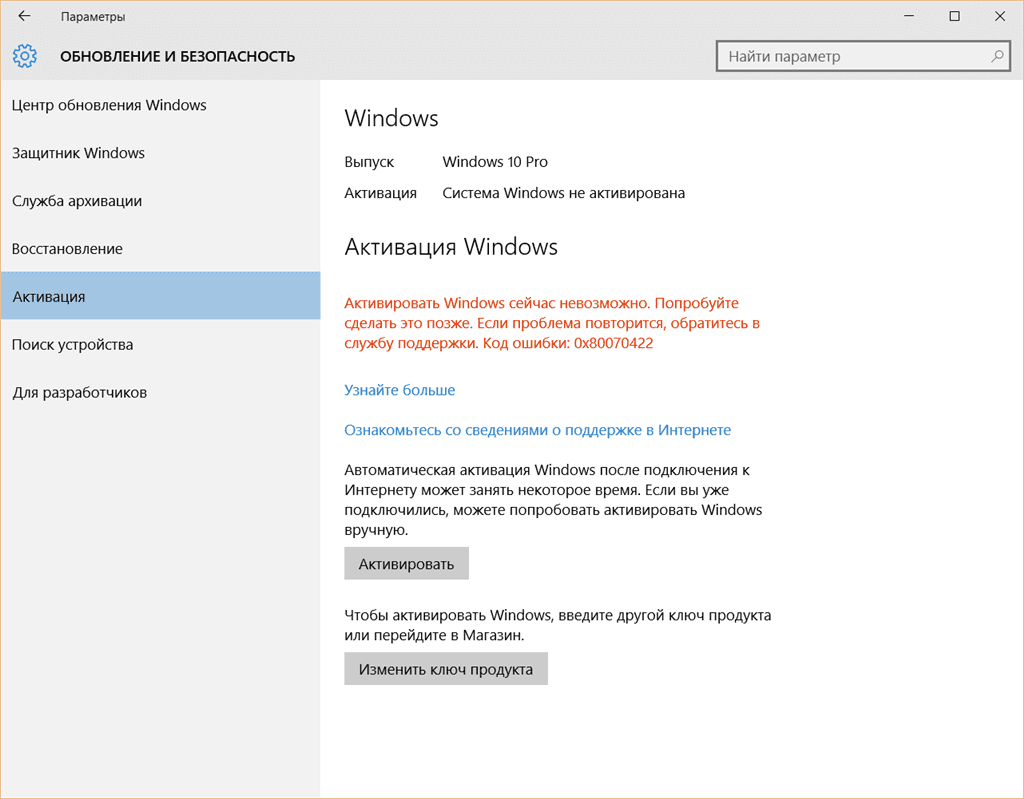The height and width of the screenshot is (799, 1024).
Task: Go back with the arrow icon
Action: 25,16
